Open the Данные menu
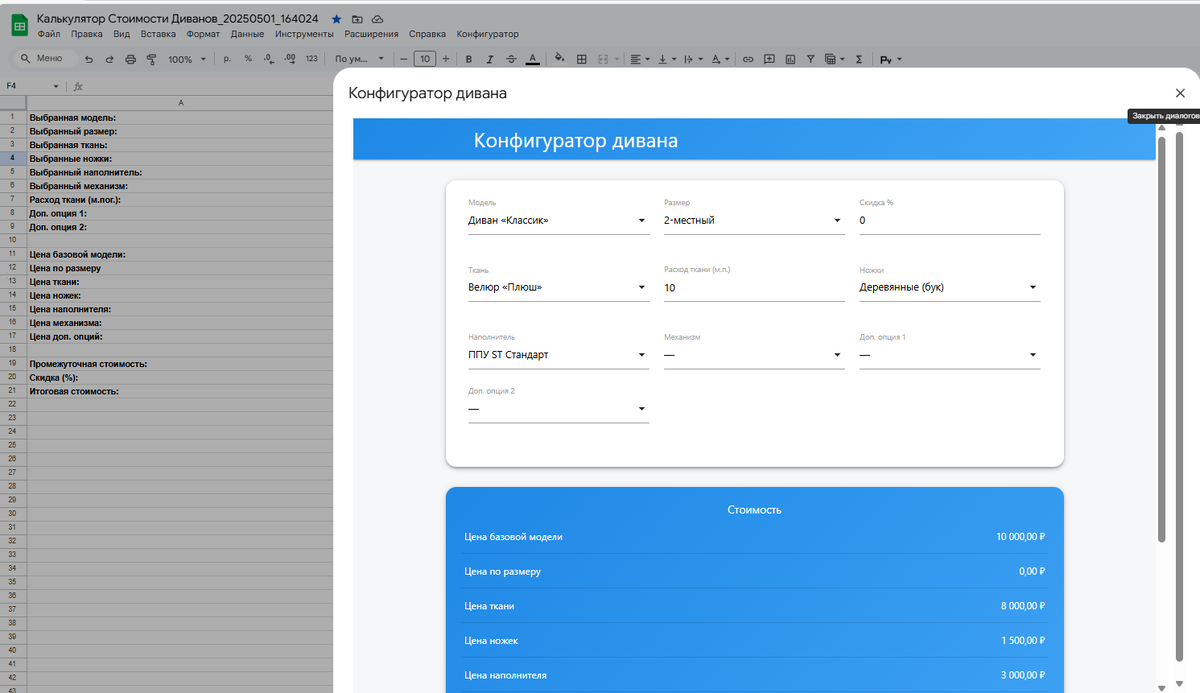Image resolution: width=1200 pixels, height=693 pixels. [247, 34]
